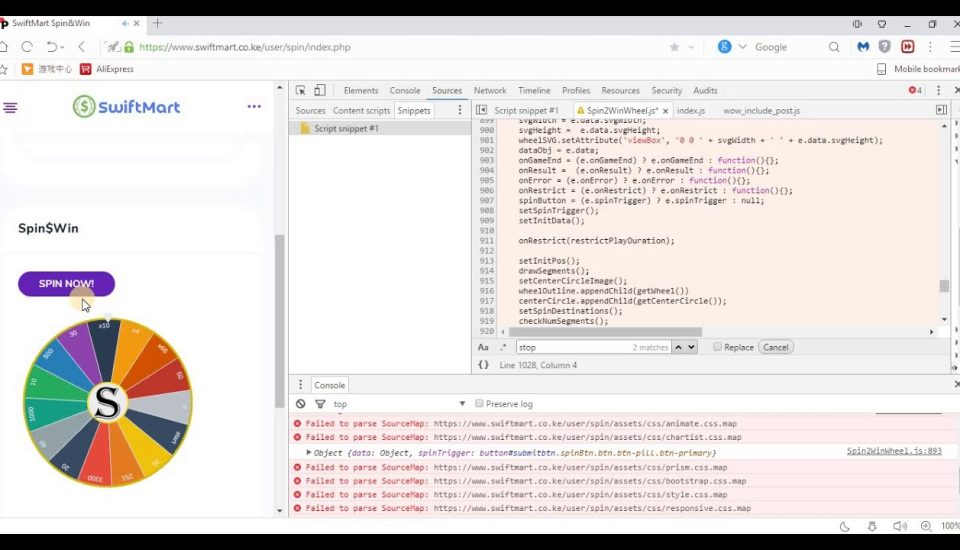Open DevTools customize three-dot menu
The image size is (960, 550).
[x=939, y=91]
